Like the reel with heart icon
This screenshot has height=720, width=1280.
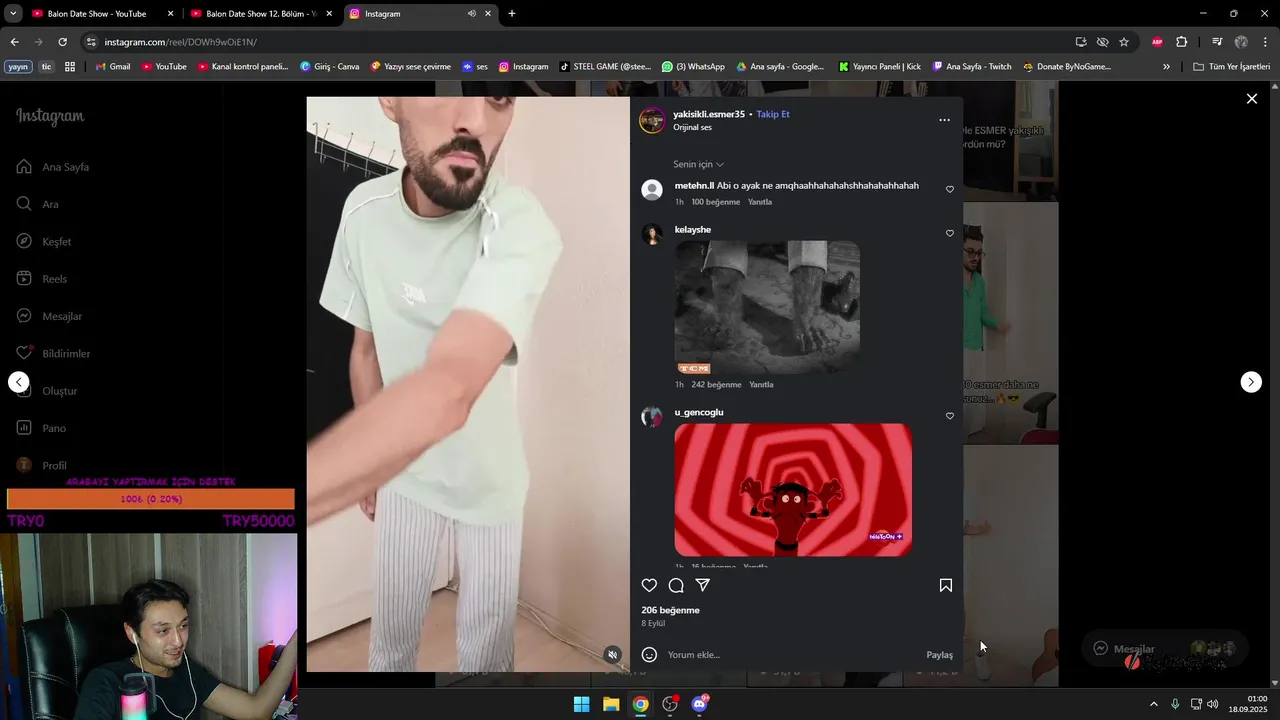[x=649, y=585]
